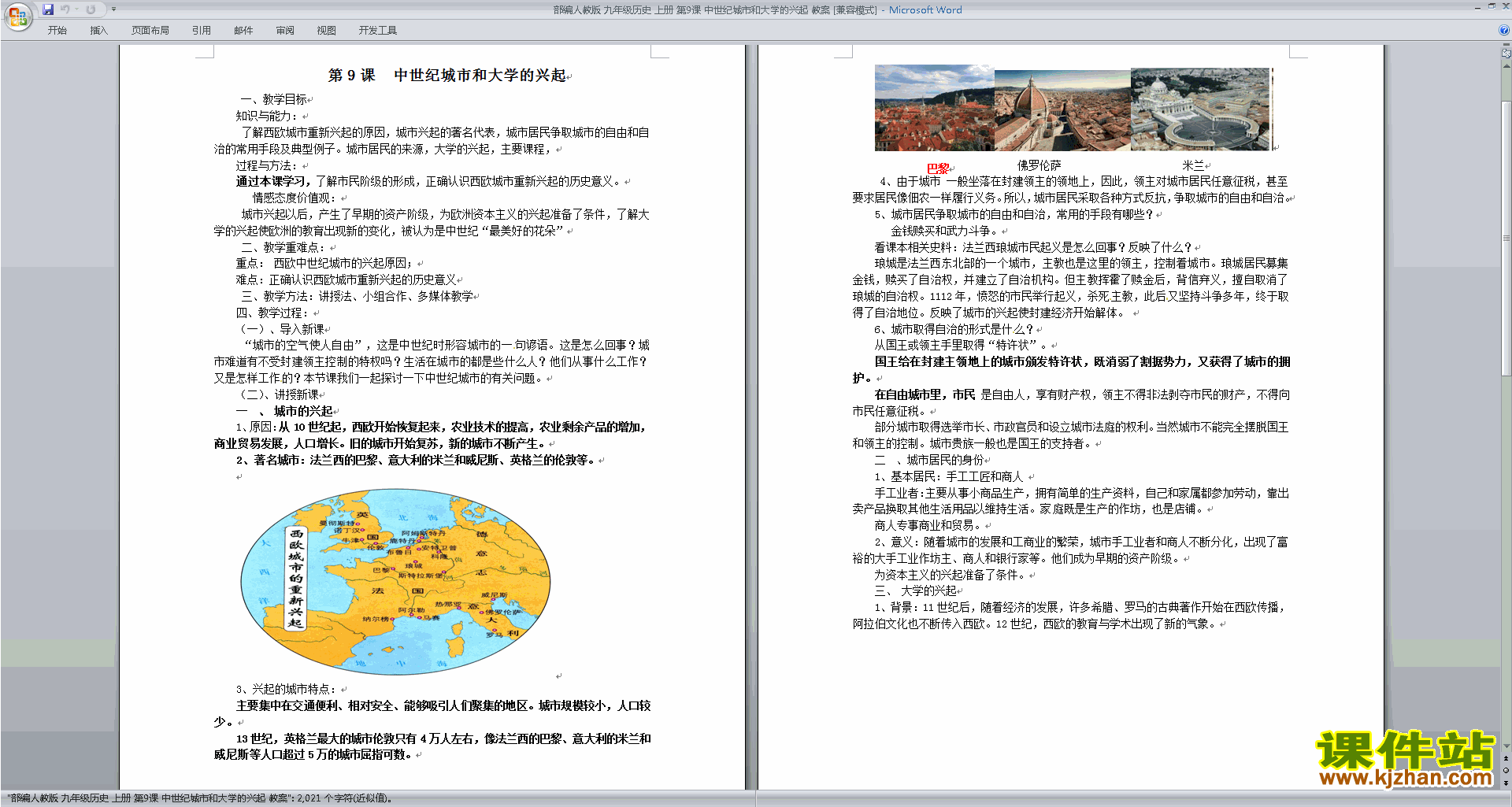
Task: Open Select Browse Object round button
Action: [x=1506, y=770]
